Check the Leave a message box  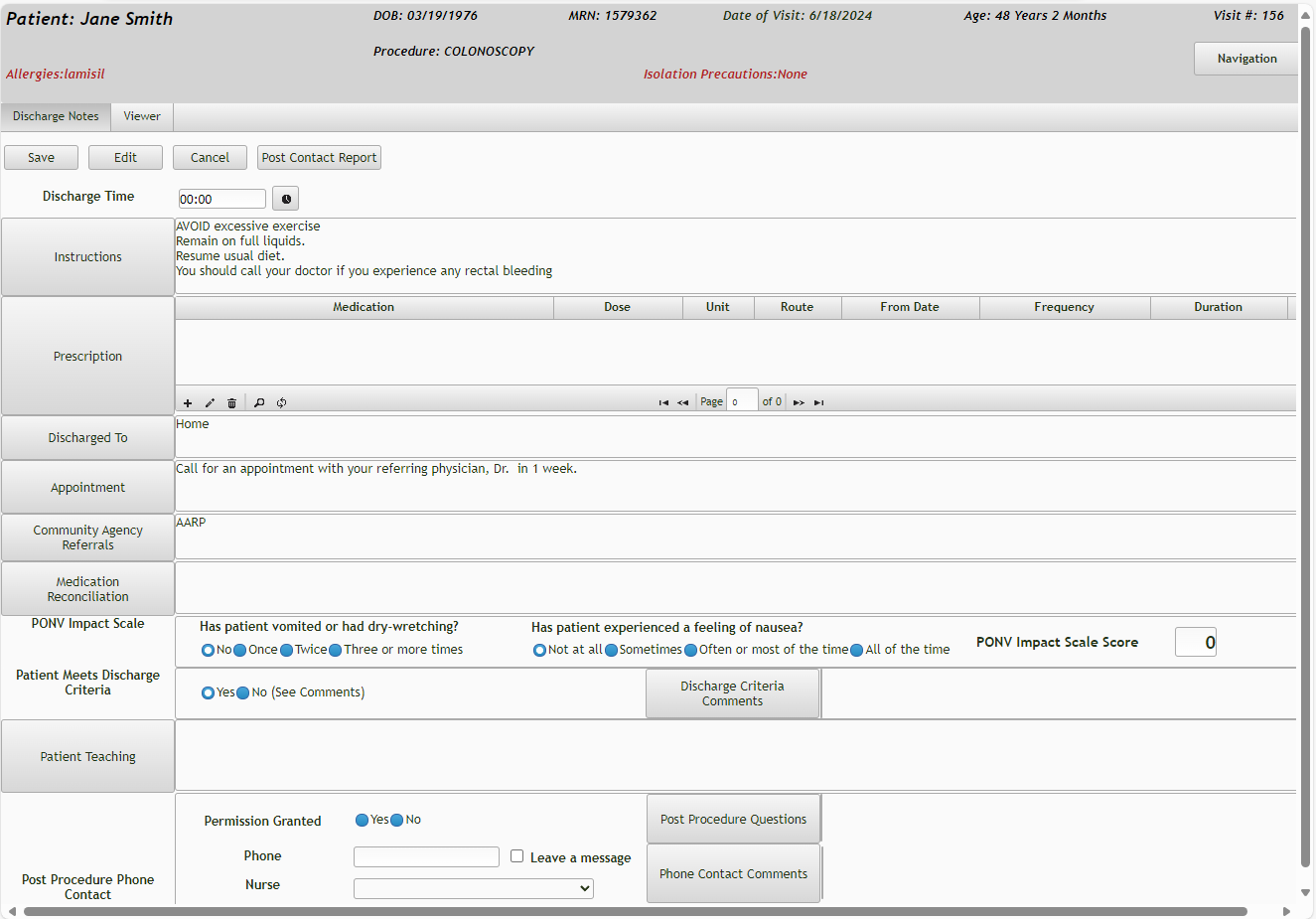click(517, 856)
